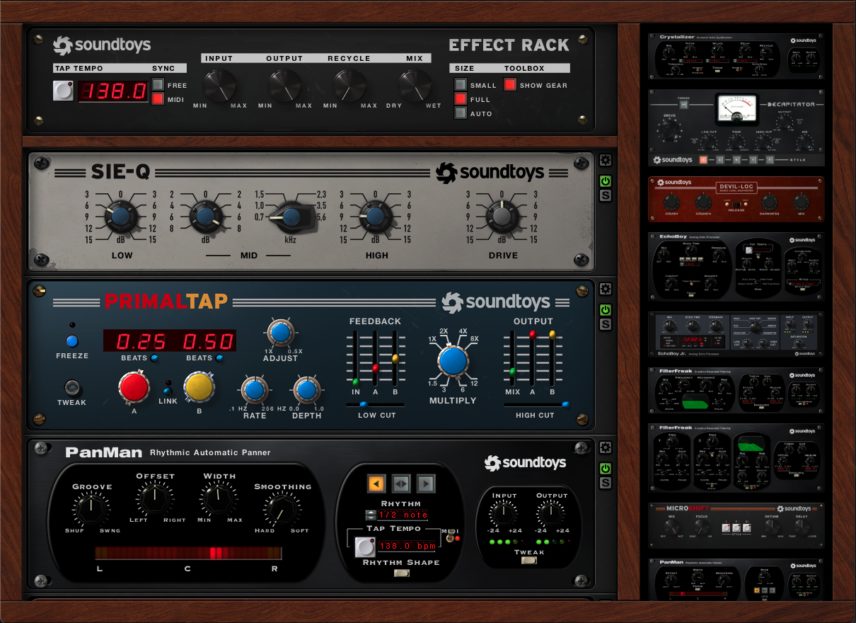Click the PanMan GROOVE knob
The image size is (856, 623).
(x=91, y=508)
